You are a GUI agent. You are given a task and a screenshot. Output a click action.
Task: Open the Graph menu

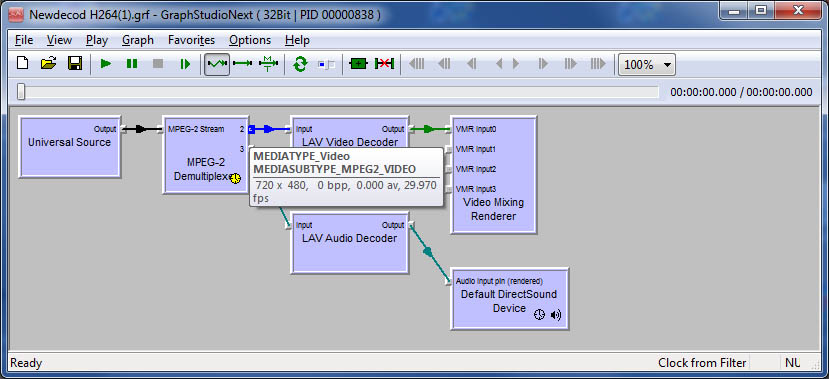click(x=137, y=40)
